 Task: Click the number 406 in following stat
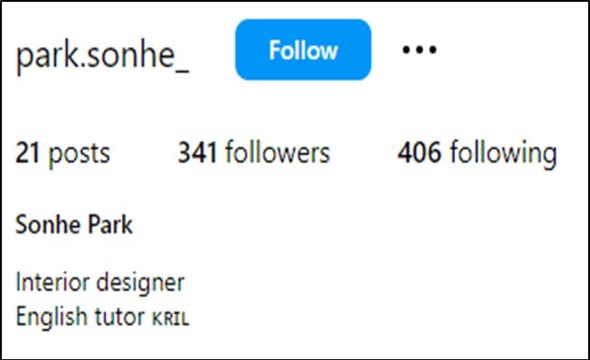tap(419, 153)
